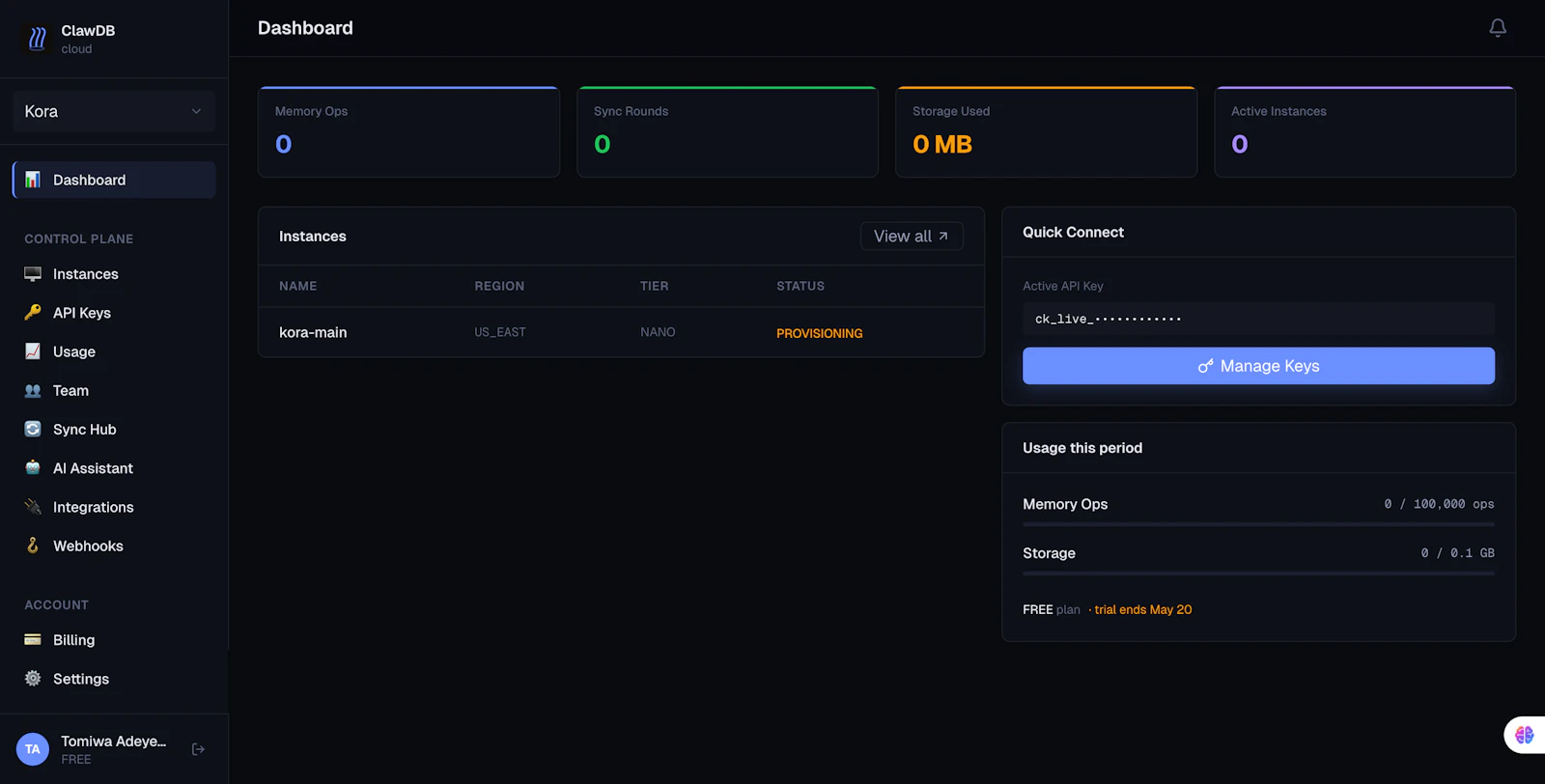Click the STATUS column header
This screenshot has width=1545, height=784.
point(801,286)
